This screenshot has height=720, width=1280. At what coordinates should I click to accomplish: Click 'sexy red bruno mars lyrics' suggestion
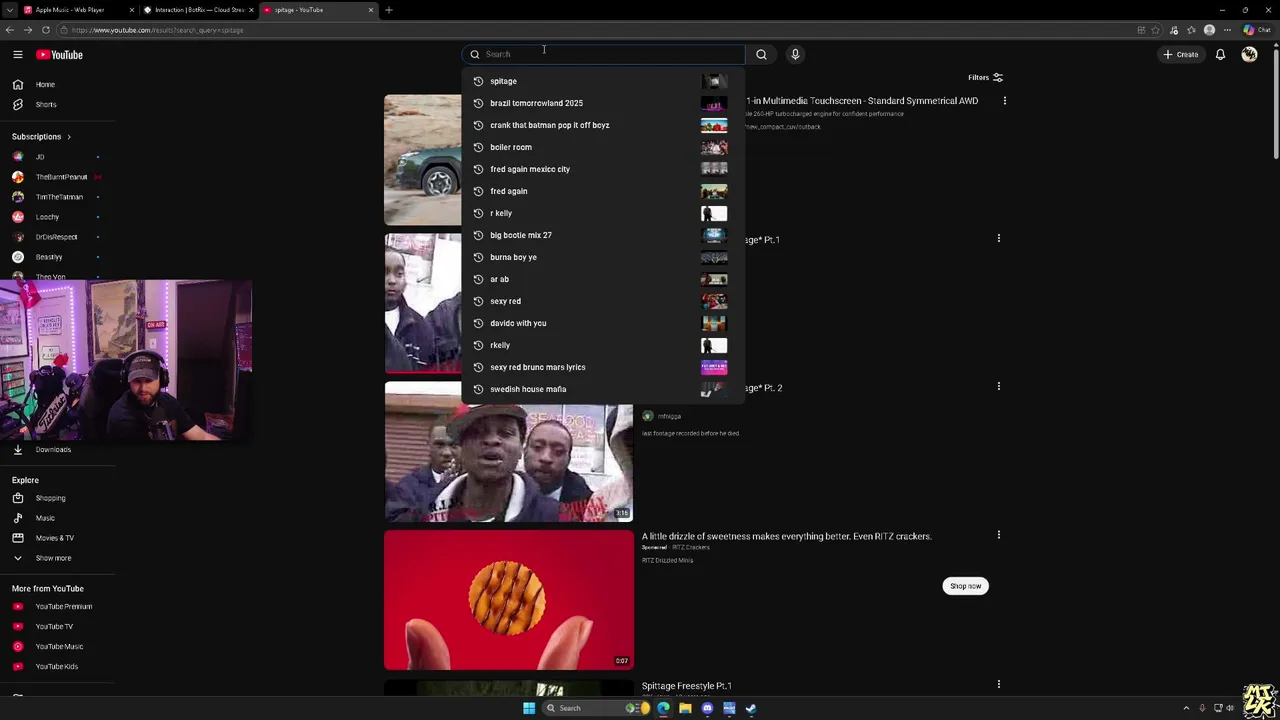click(x=603, y=367)
